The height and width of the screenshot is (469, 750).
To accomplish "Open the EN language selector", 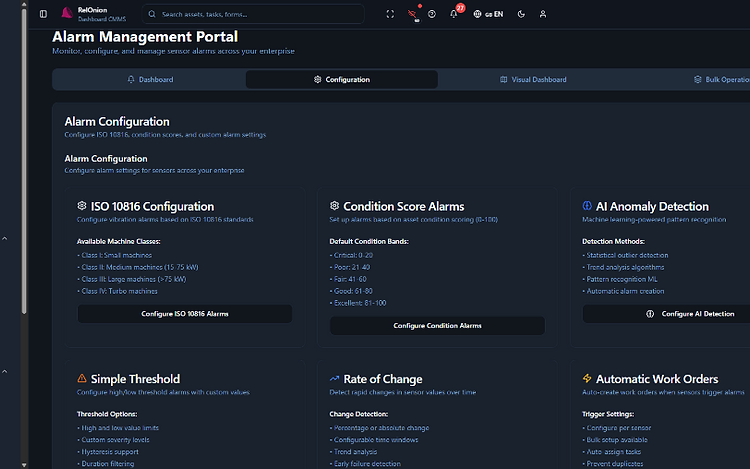I will pos(488,14).
